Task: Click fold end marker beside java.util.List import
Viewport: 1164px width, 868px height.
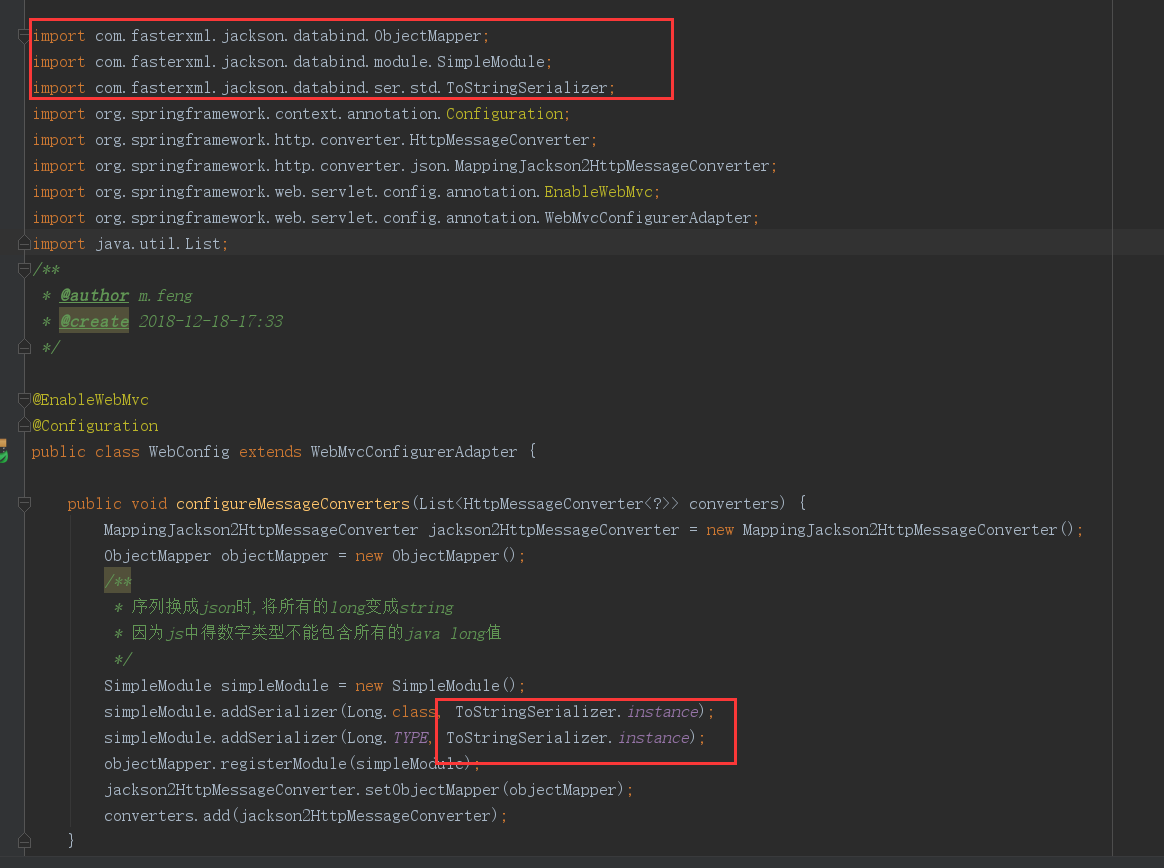Action: (x=24, y=244)
